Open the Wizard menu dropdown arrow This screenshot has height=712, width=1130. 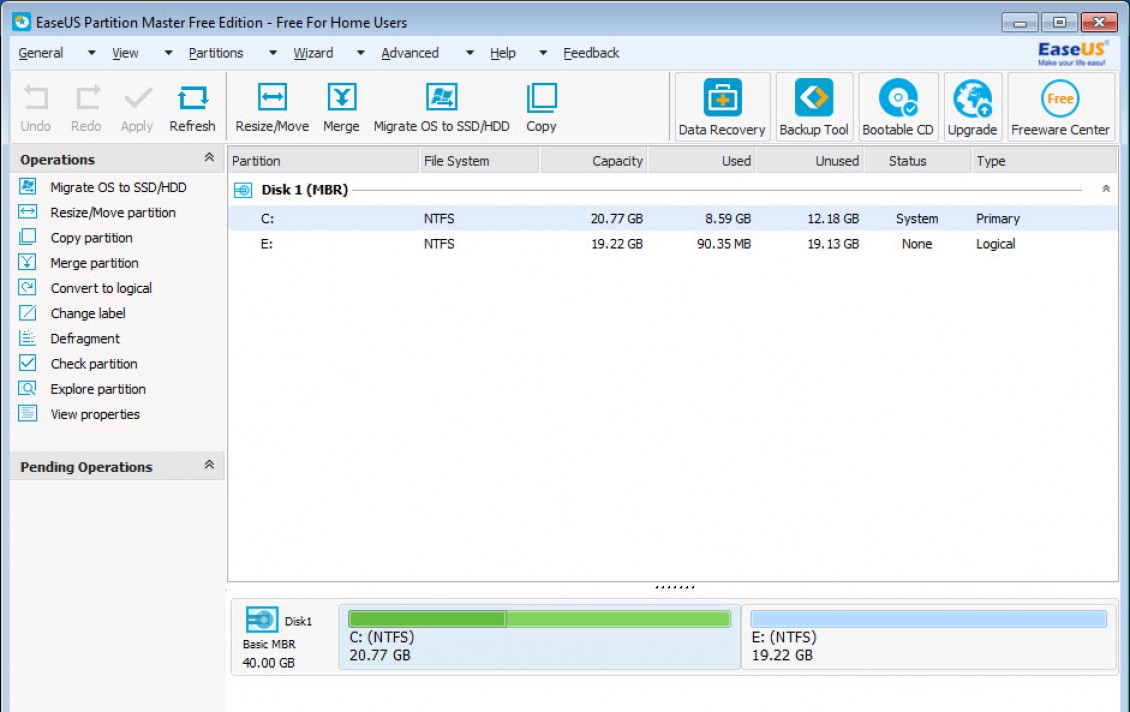point(360,53)
